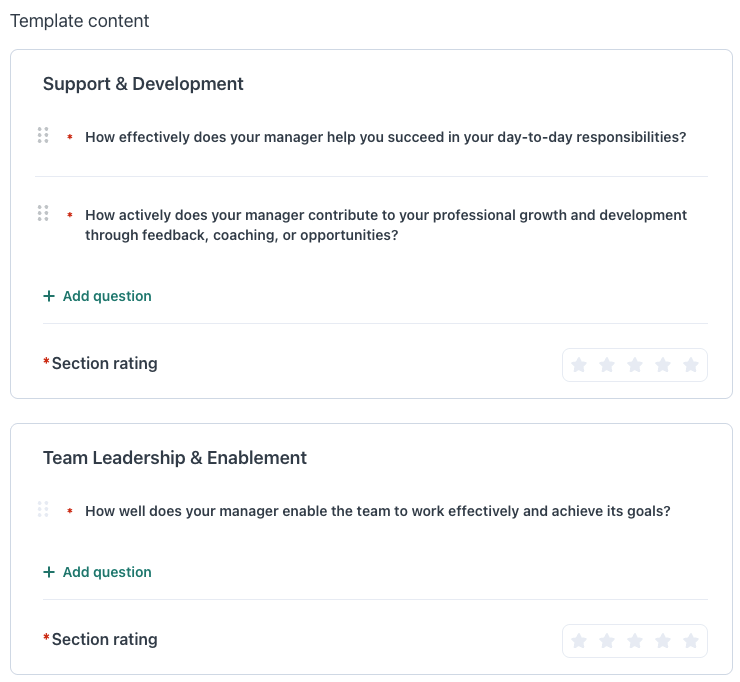Select the professional growth and development question
Image resolution: width=740 pixels, height=682 pixels.
click(x=385, y=225)
